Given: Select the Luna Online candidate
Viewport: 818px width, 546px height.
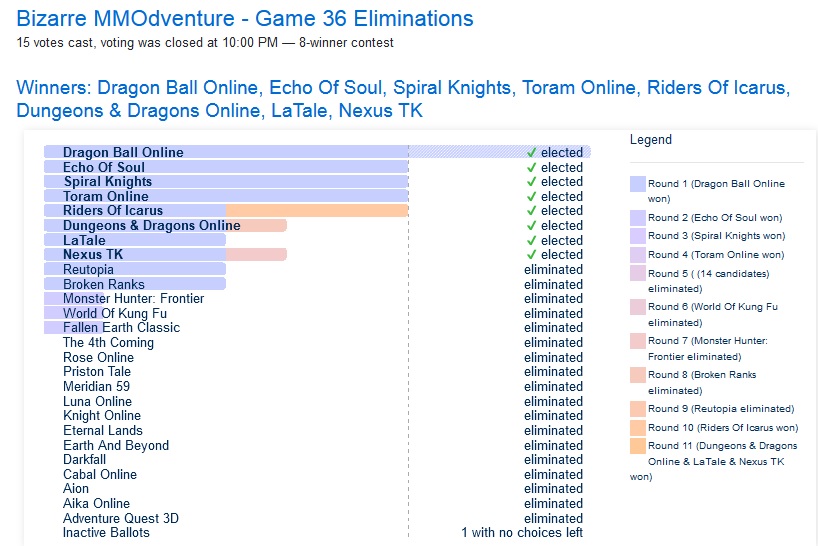Looking at the screenshot, I should click(x=98, y=402).
